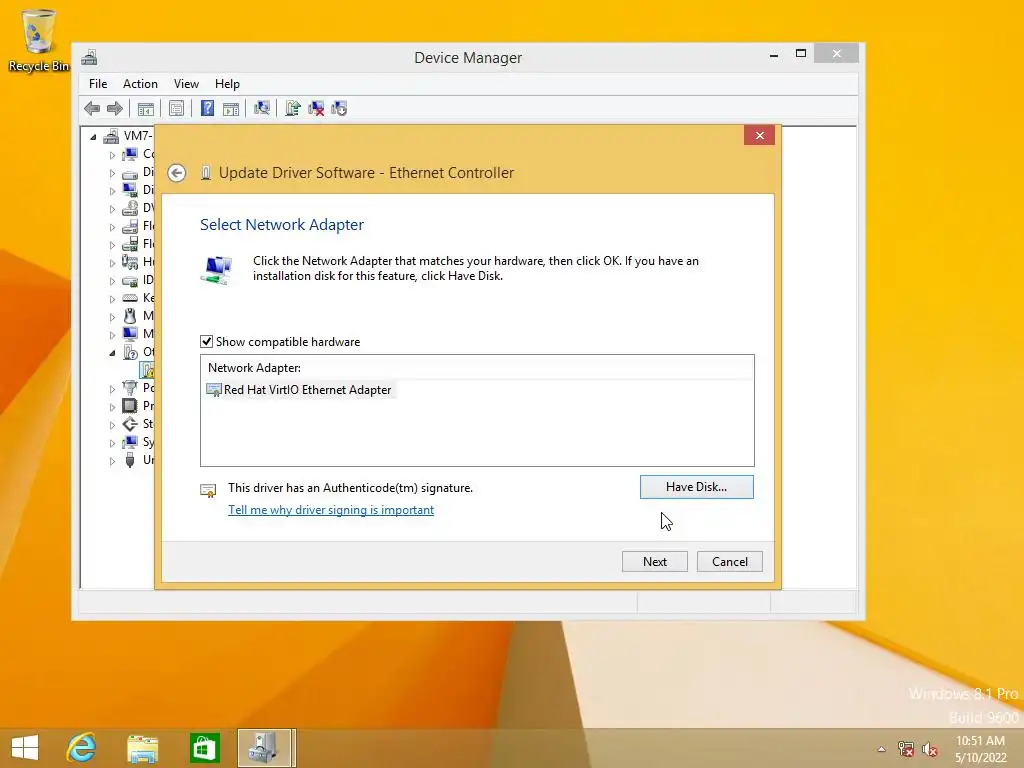This screenshot has height=768, width=1024.
Task: Click the Windows Start button
Action: 25,748
